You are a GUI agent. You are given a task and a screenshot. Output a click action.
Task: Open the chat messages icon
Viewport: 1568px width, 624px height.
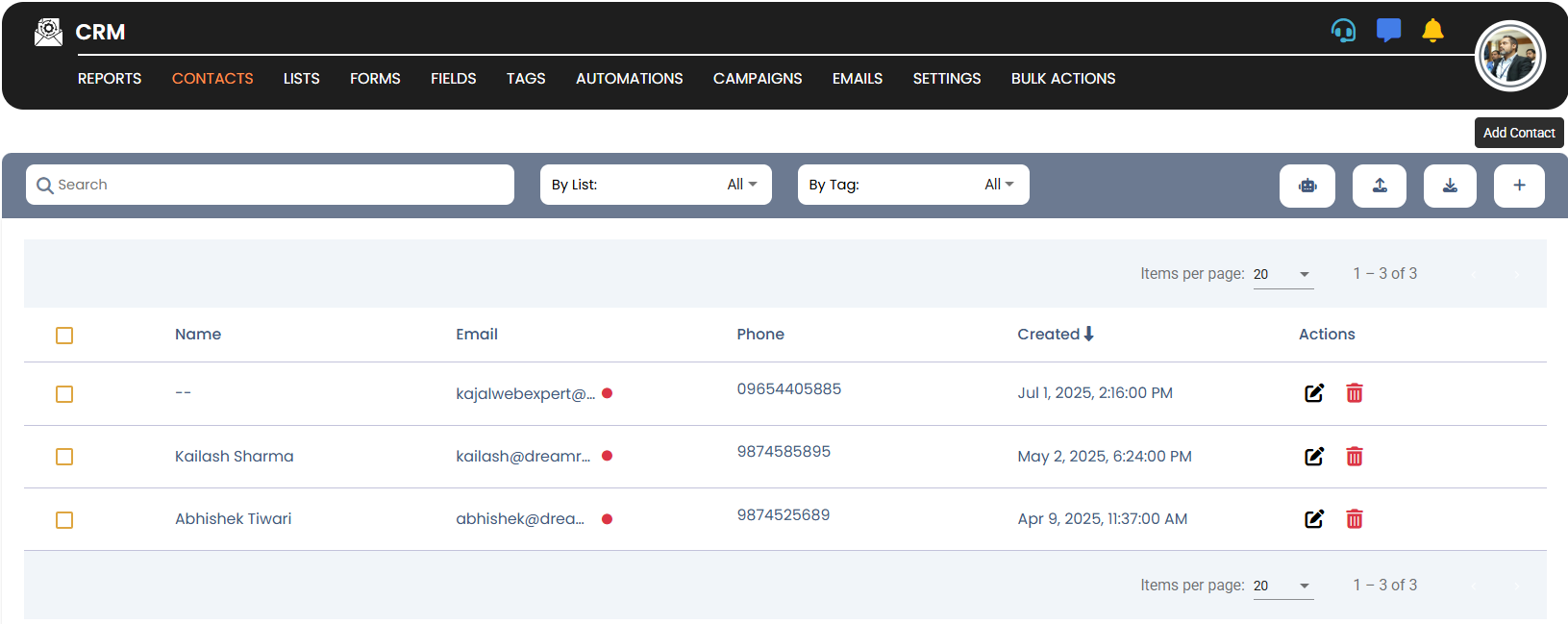(1388, 31)
